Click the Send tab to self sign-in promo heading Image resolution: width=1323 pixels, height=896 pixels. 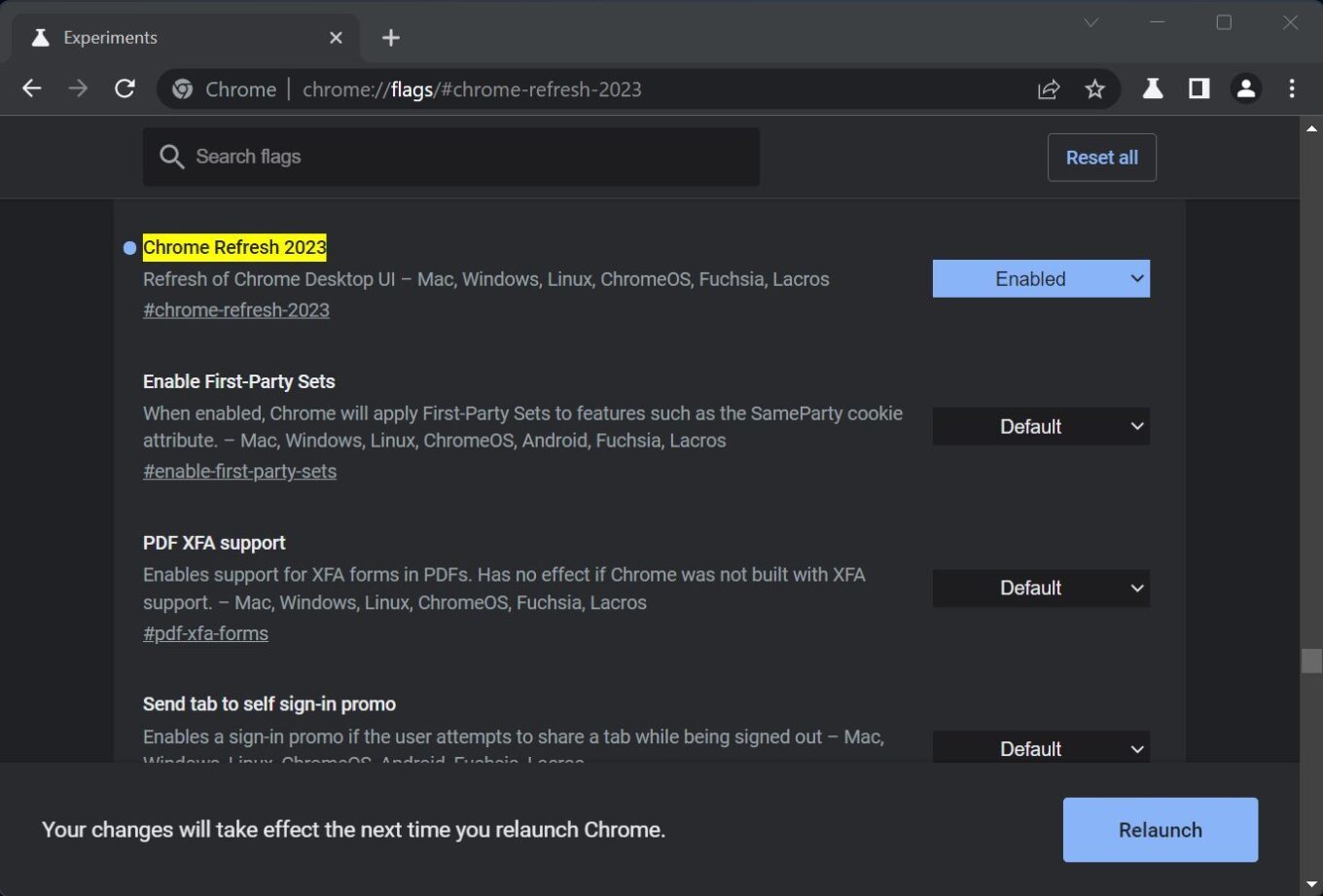pos(269,703)
